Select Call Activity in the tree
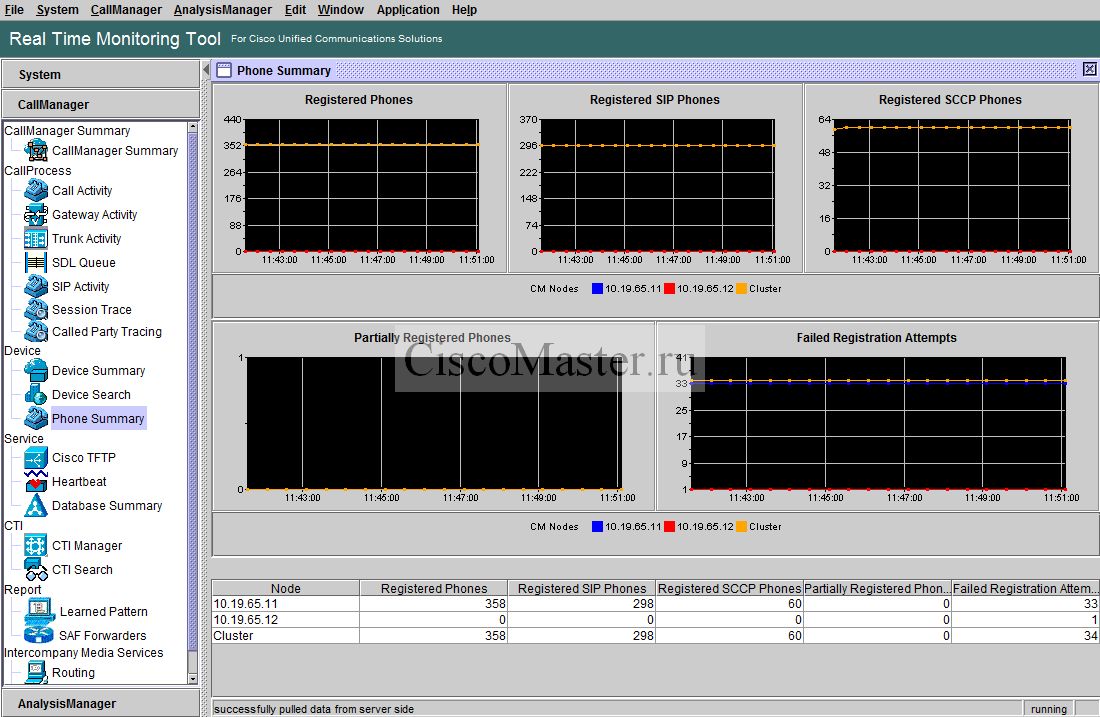The height and width of the screenshot is (717, 1100). tap(82, 191)
